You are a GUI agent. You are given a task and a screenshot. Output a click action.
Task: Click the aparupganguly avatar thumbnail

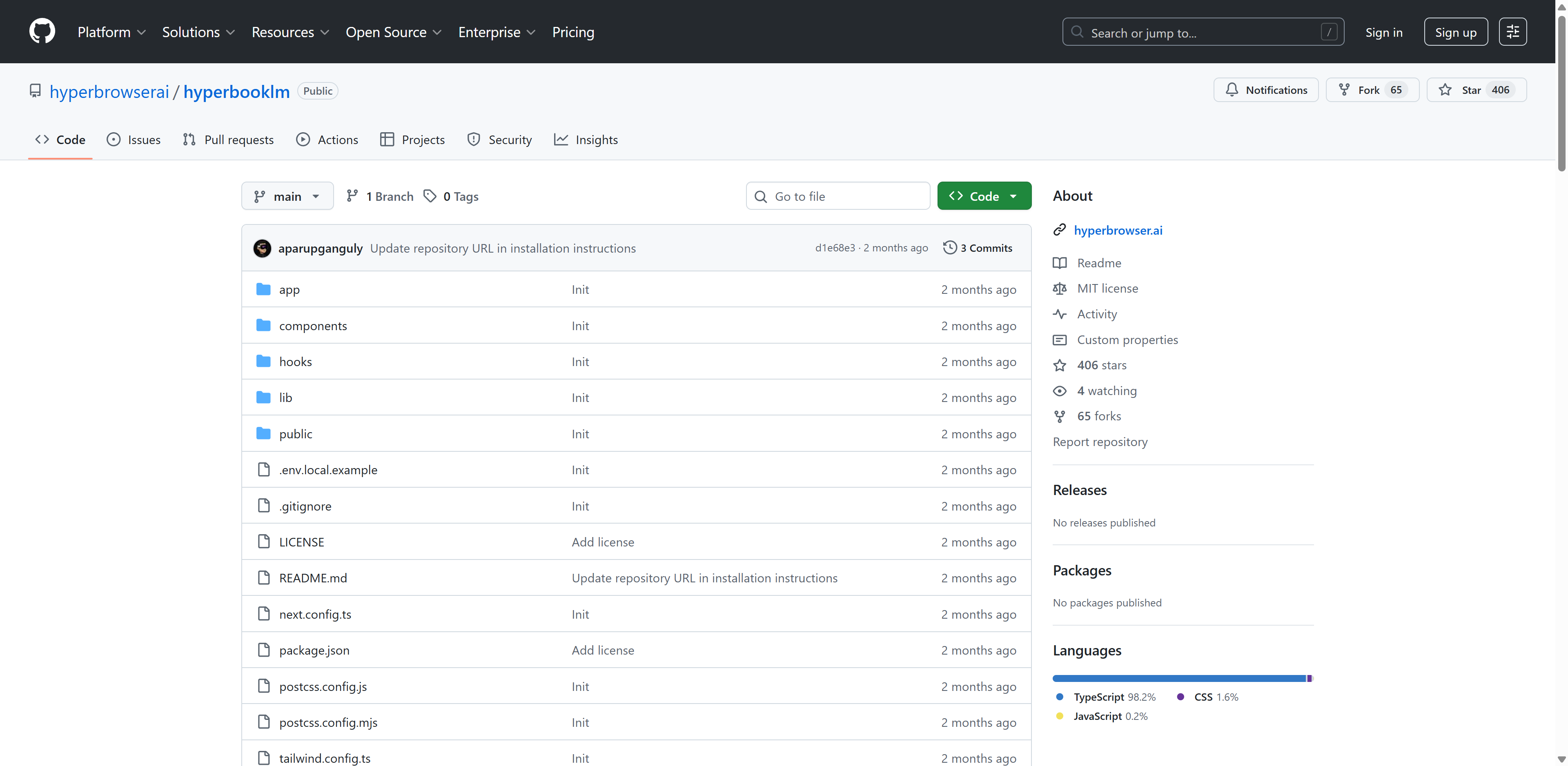(262, 248)
